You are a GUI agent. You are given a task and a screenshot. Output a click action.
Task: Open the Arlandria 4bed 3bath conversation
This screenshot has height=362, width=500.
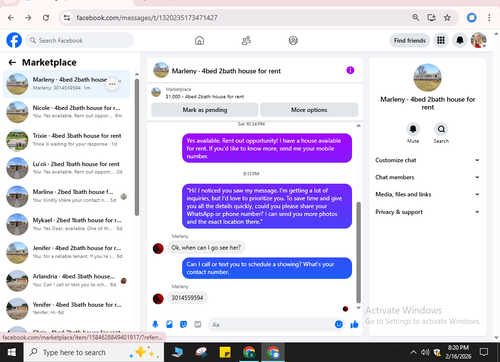[x=67, y=281]
